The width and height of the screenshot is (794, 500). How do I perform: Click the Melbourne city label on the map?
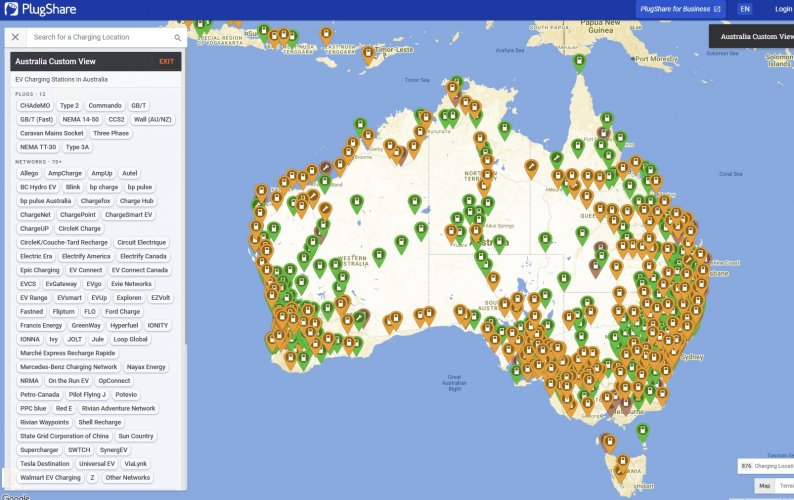point(628,412)
